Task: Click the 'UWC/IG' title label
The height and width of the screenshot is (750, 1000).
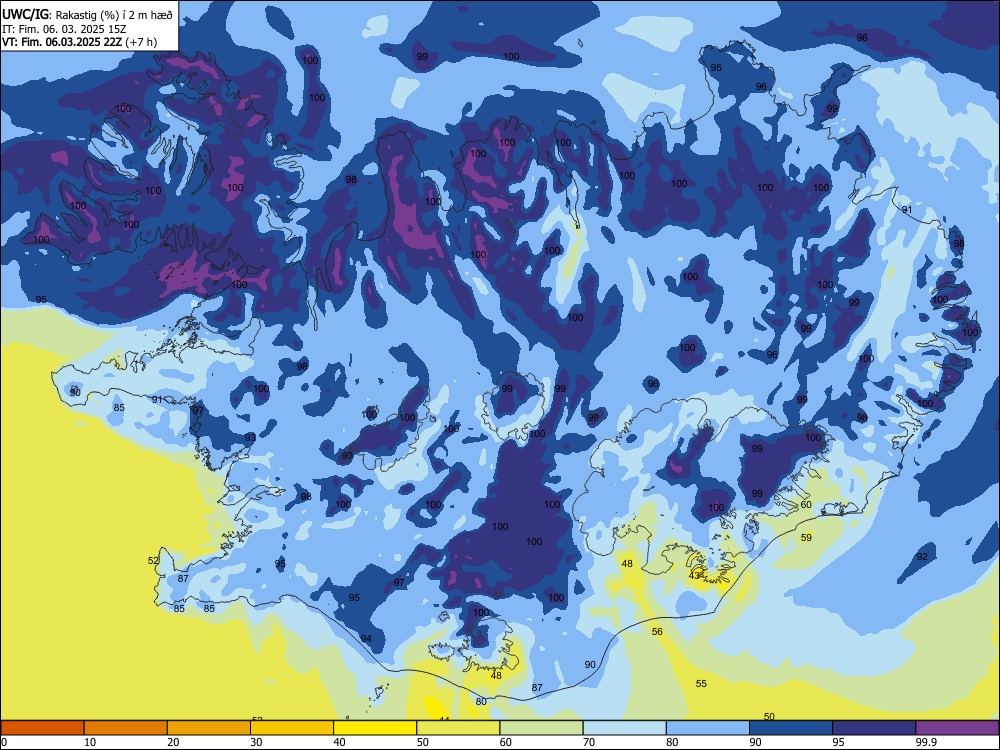Action: coord(26,15)
